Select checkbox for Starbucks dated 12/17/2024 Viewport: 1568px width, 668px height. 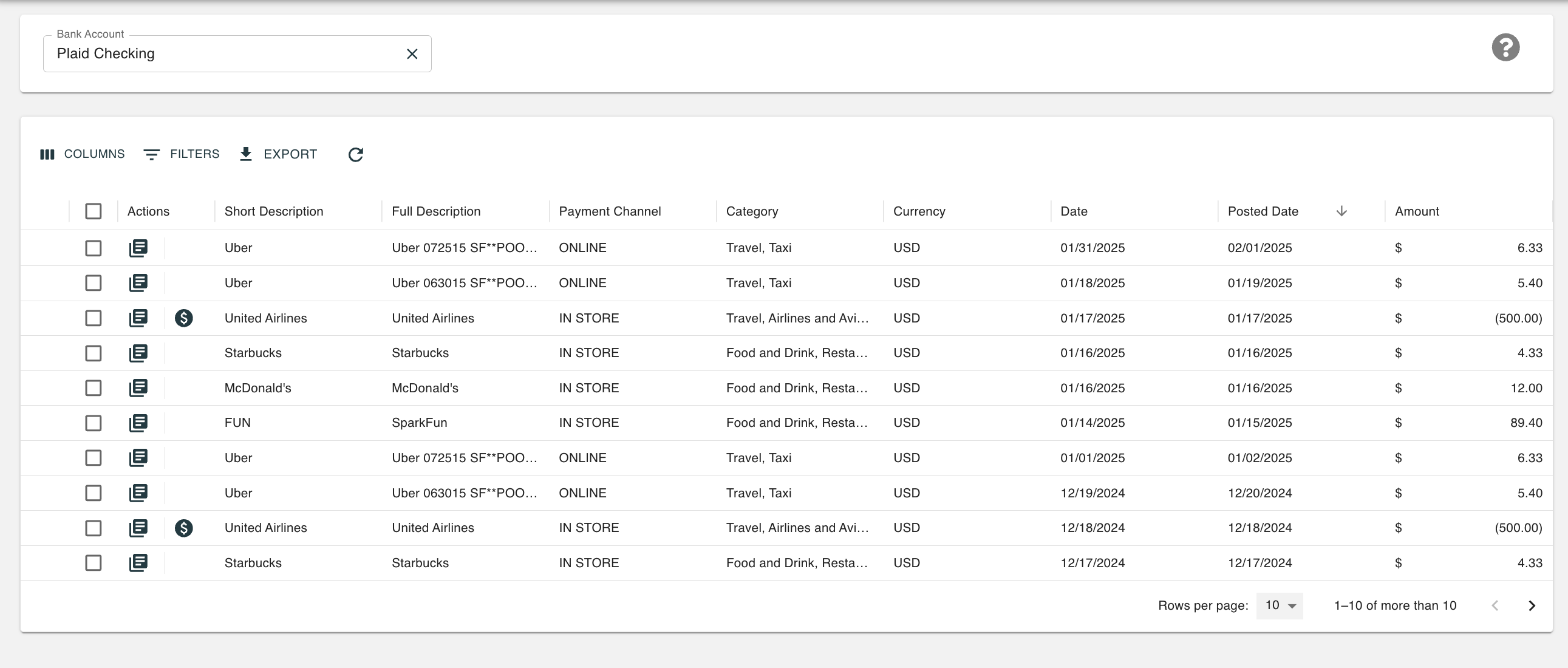(93, 563)
